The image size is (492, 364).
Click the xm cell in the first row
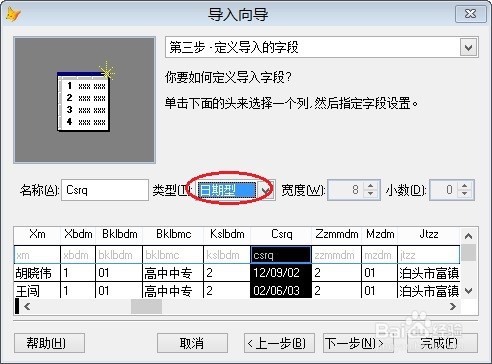coord(37,255)
